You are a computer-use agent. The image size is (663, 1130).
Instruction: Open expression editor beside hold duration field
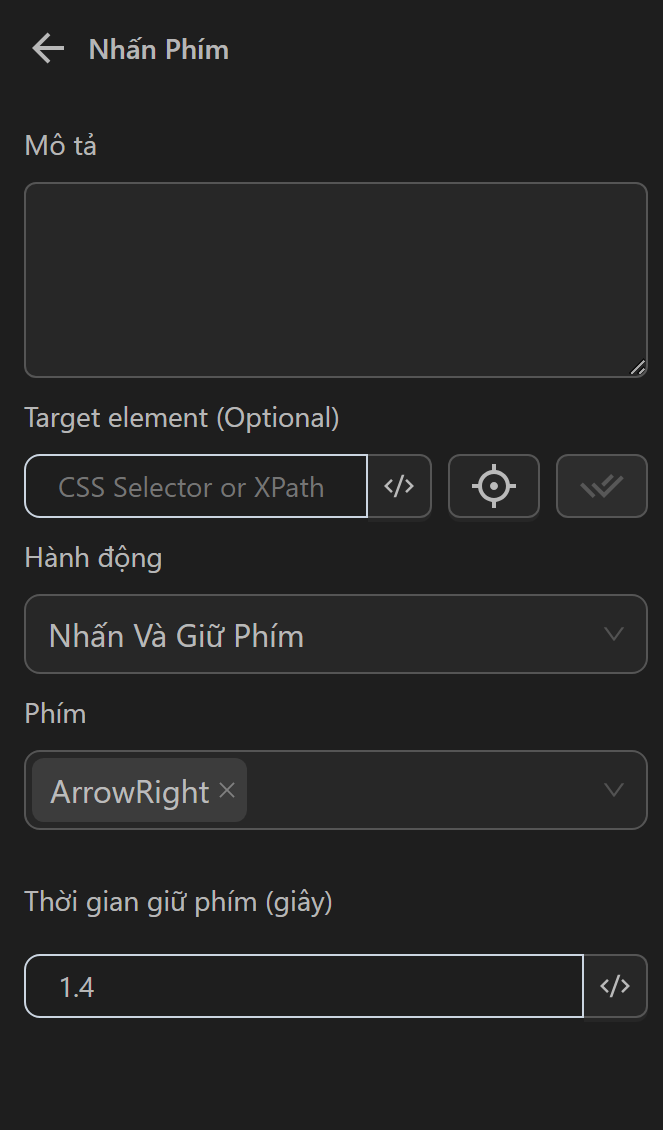pos(615,987)
